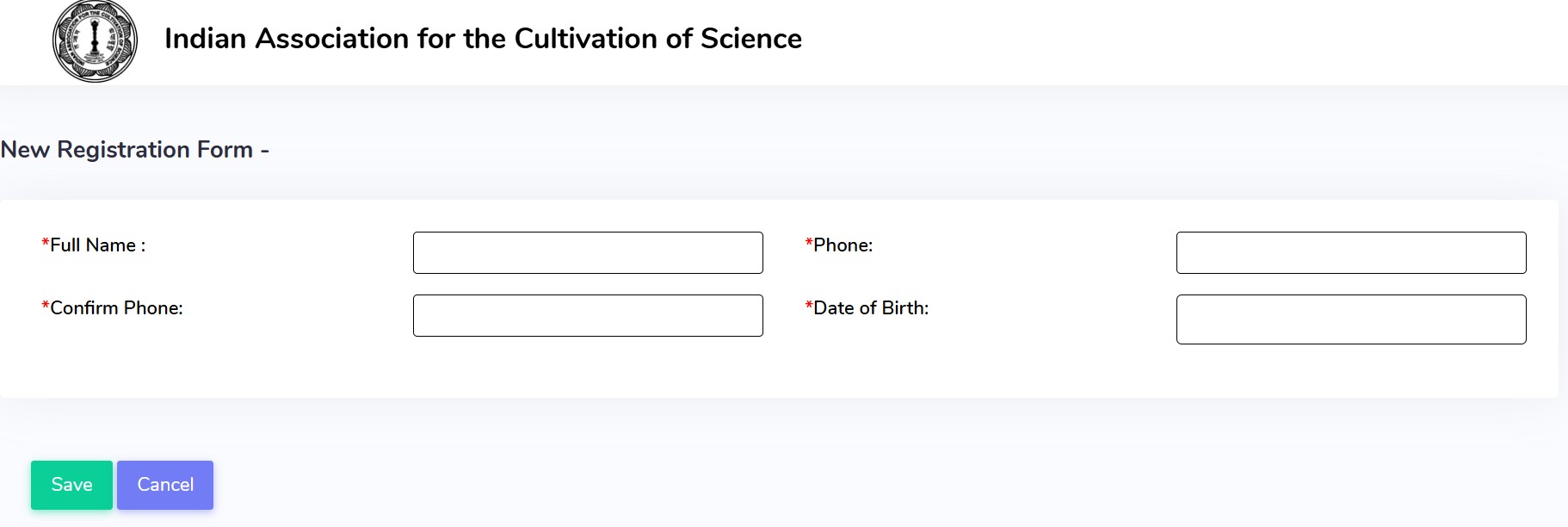Click the red asterisk before Full Name

point(46,244)
